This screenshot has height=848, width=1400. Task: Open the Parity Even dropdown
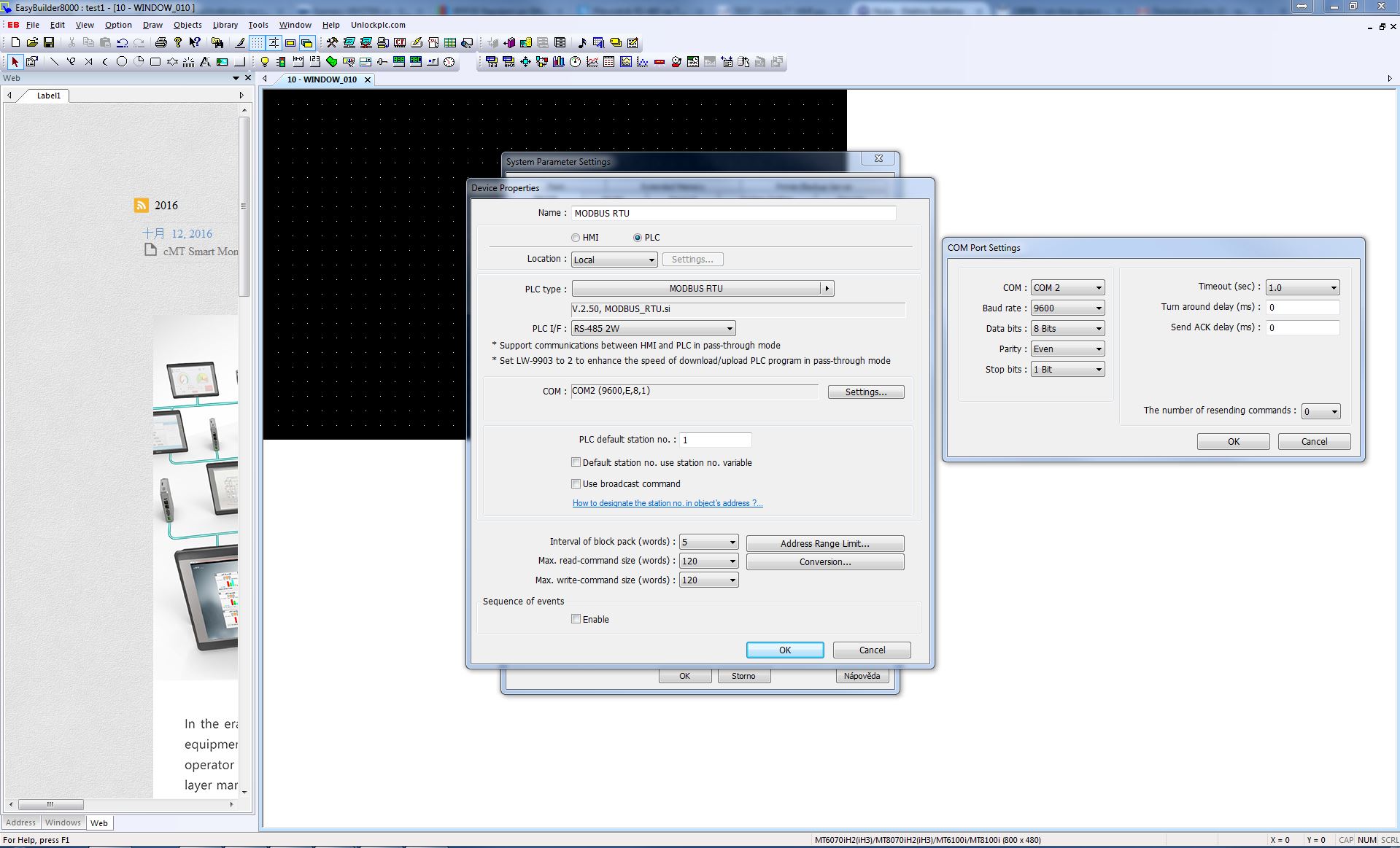(1067, 349)
